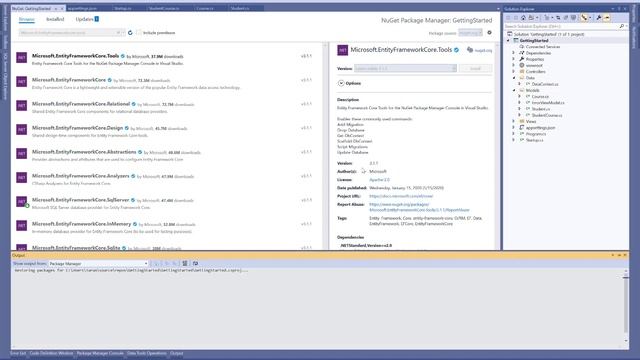
Task: Click the solution and folder view switch icon
Action: 531,18
